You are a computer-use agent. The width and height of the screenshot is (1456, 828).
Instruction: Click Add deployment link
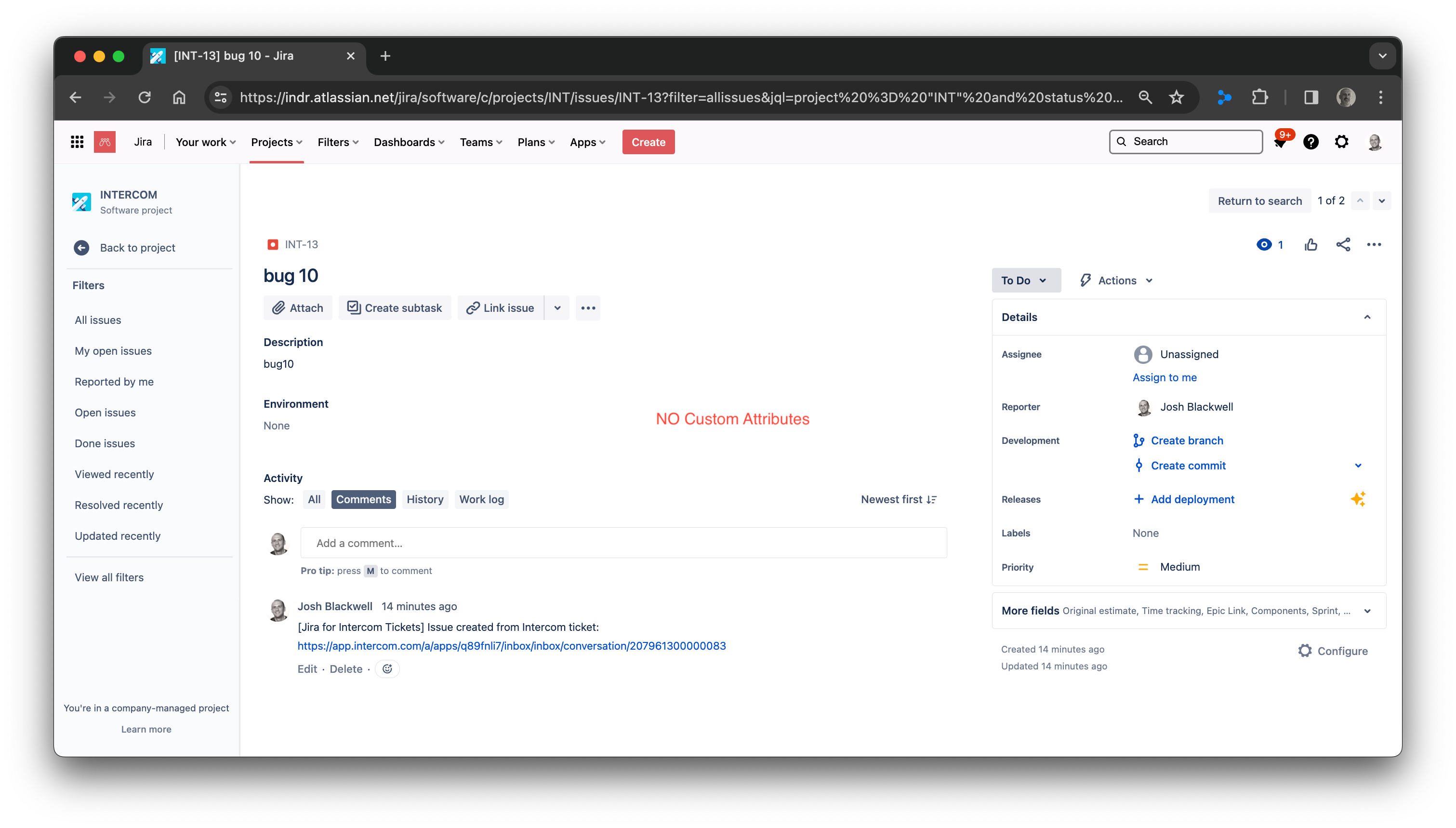(1192, 499)
